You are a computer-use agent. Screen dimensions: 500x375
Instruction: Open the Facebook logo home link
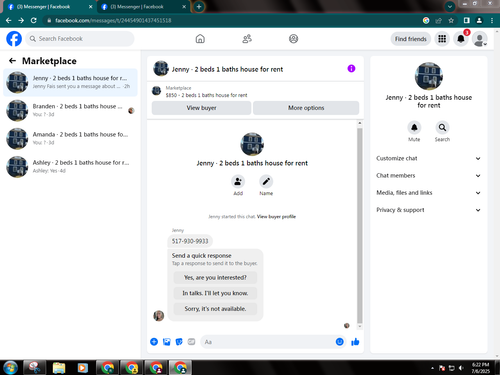pyautogui.click(x=14, y=39)
